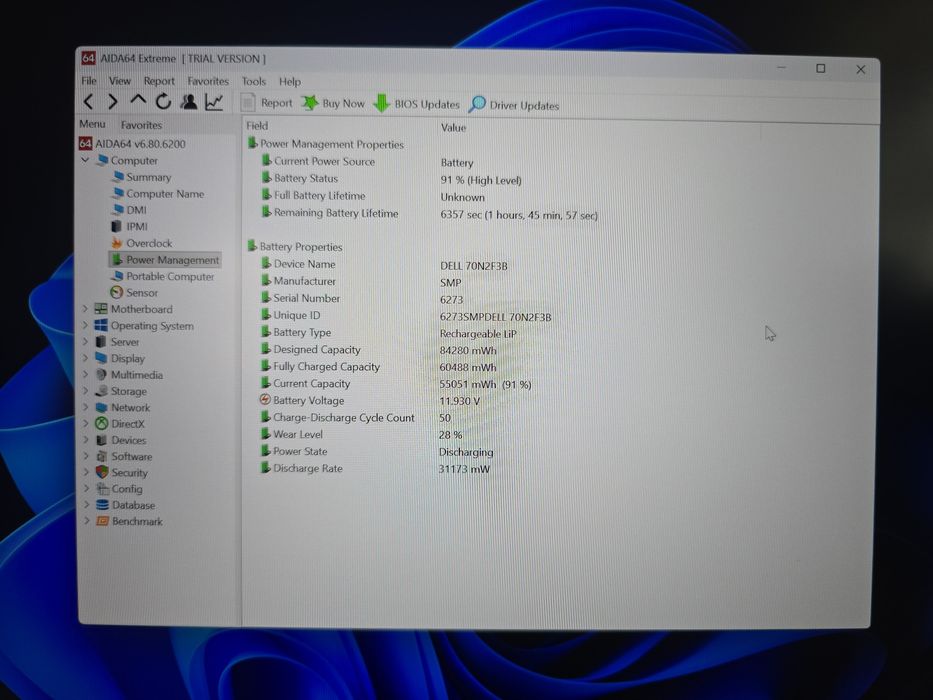Click the Back navigation arrow
Viewport: 933px width, 700px height.
coord(89,102)
